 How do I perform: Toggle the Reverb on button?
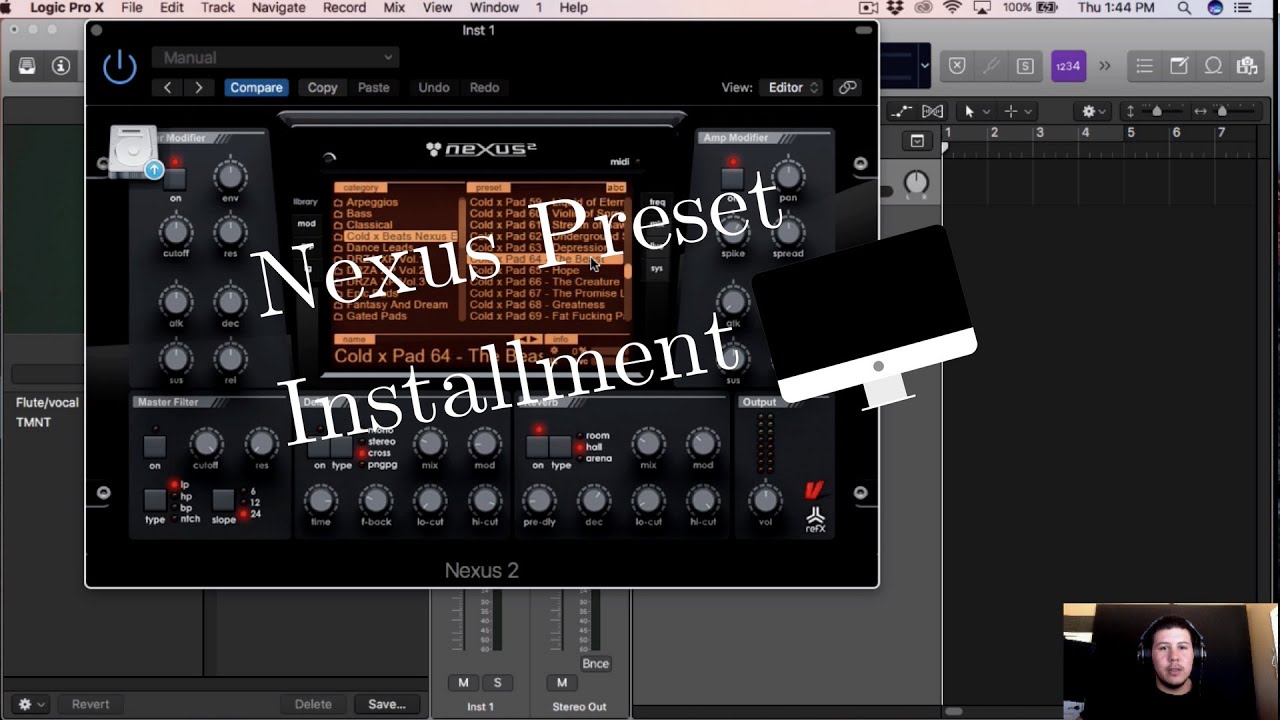coord(538,446)
